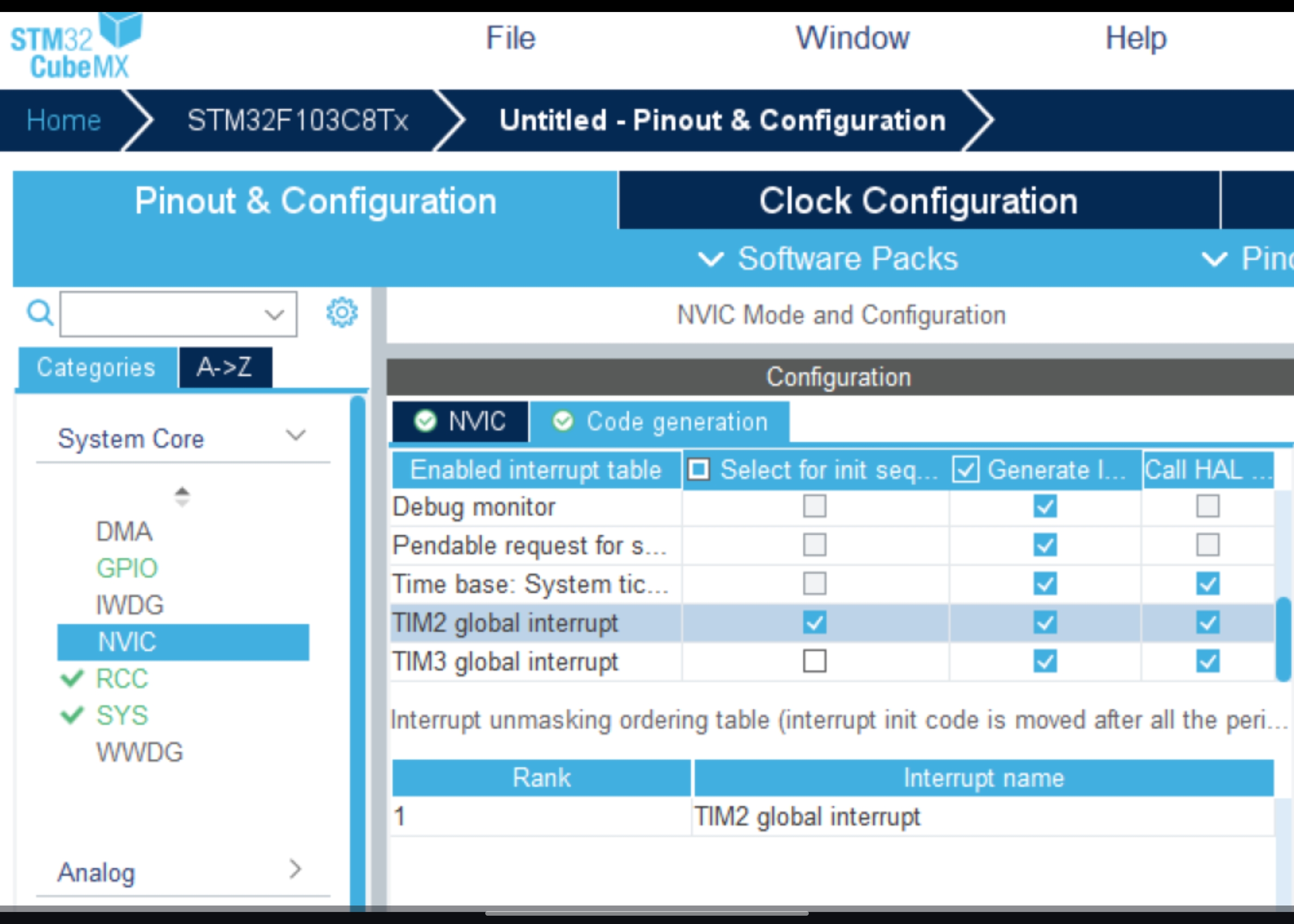1294x924 pixels.
Task: Select rank 1 TIM2 global interrupt ordering row
Action: click(833, 817)
